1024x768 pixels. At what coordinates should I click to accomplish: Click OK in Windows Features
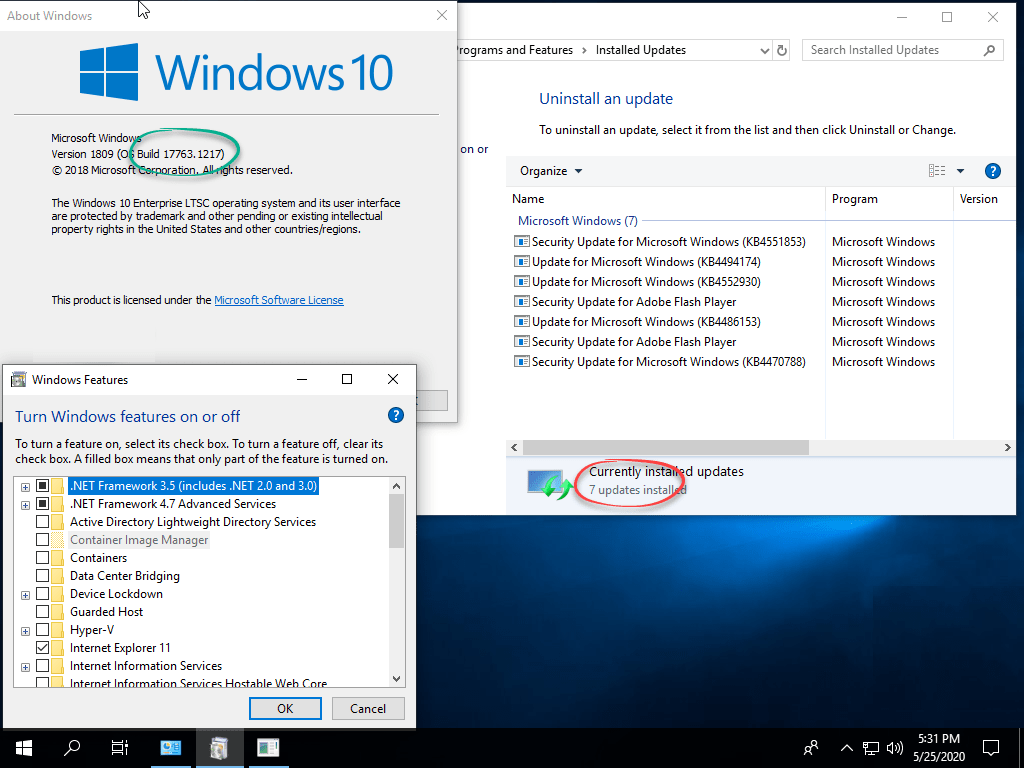point(285,709)
